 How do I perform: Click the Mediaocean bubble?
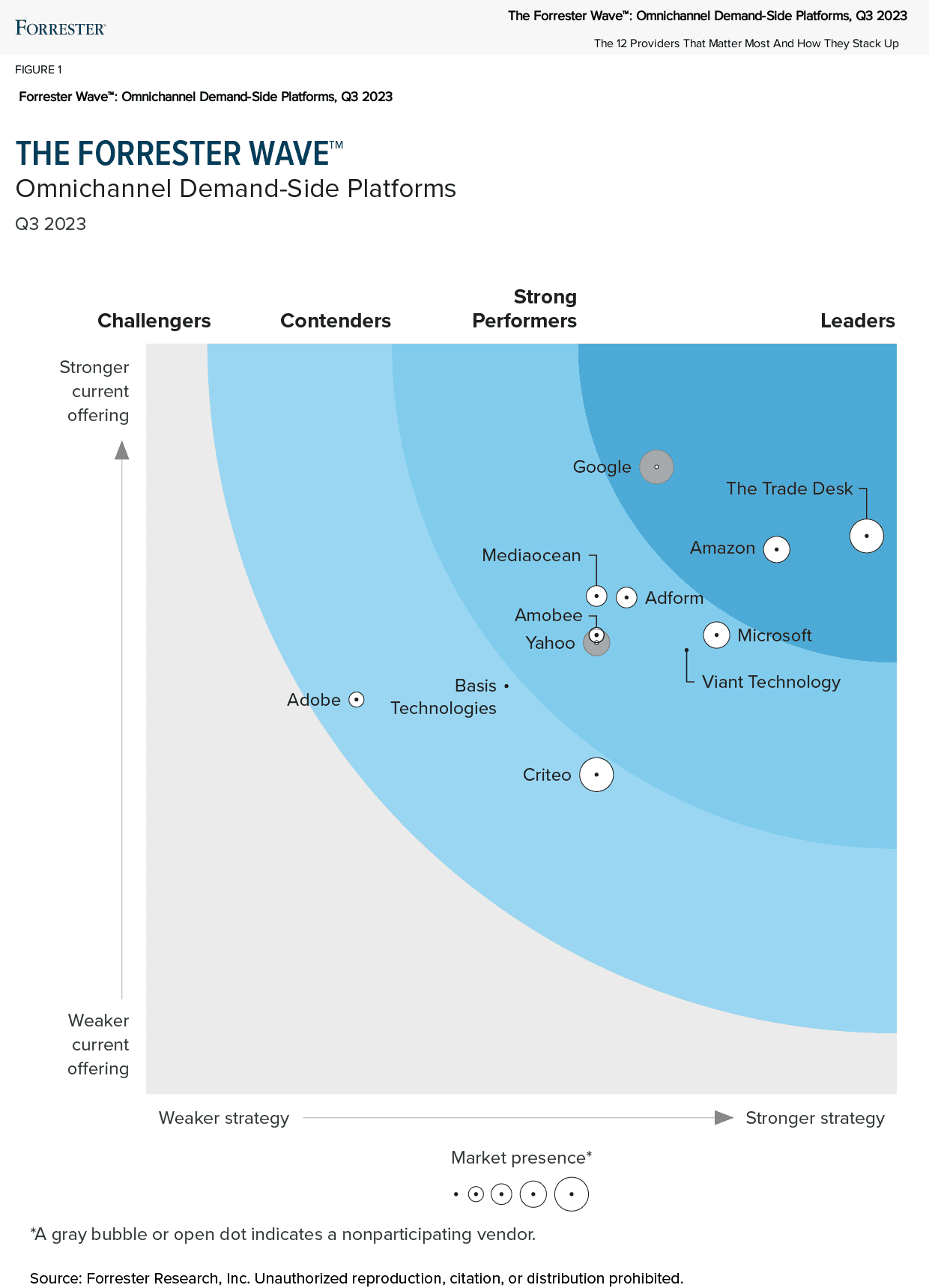[x=596, y=596]
